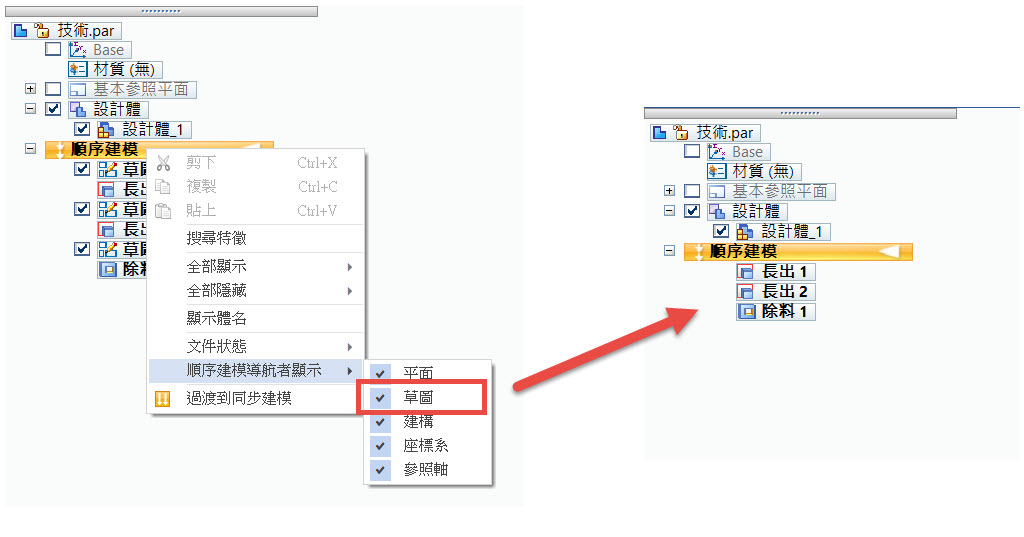Collapse 設計體 node in left tree
This screenshot has height=537, width=1024.
(30, 108)
